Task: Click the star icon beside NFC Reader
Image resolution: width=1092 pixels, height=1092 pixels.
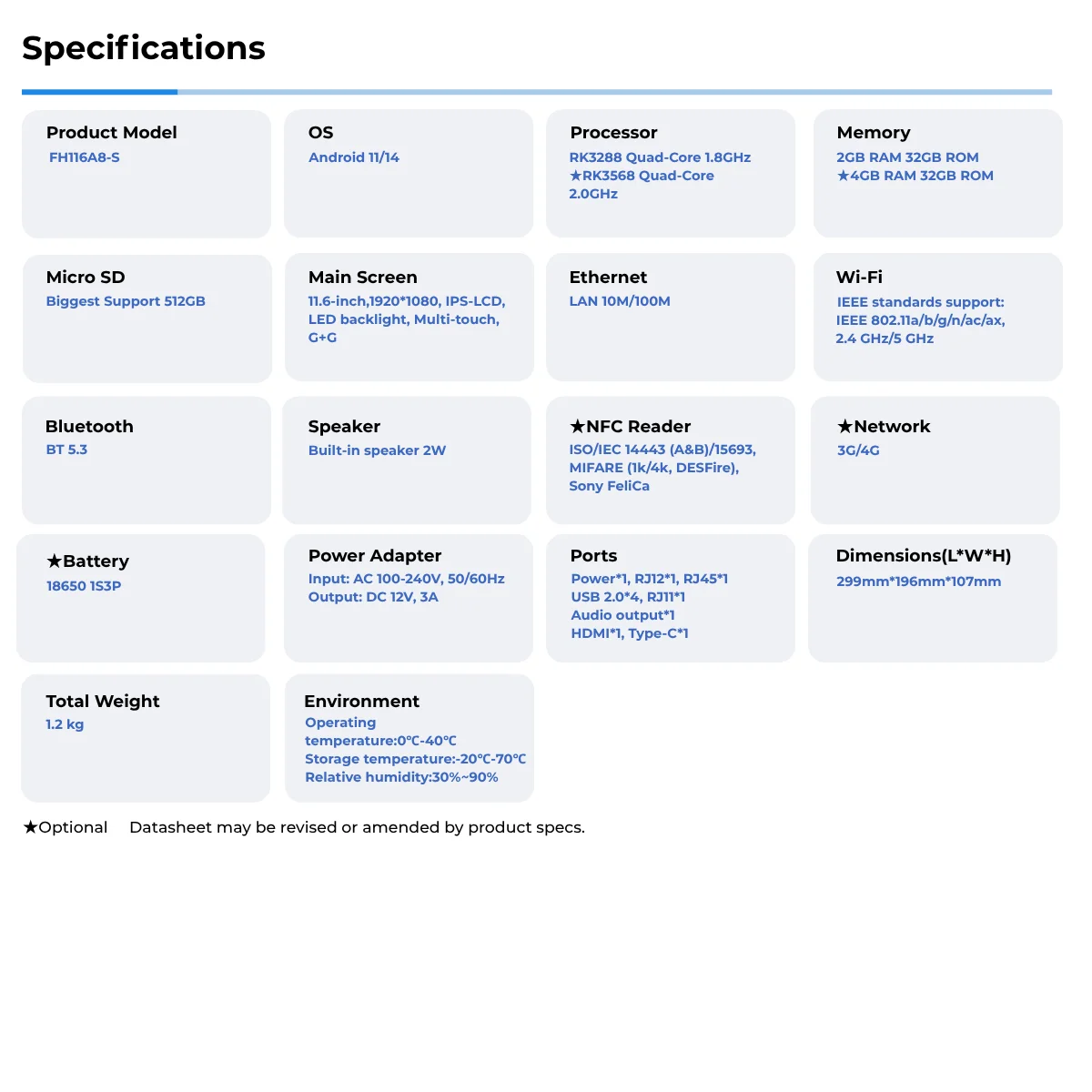Action: (x=577, y=426)
